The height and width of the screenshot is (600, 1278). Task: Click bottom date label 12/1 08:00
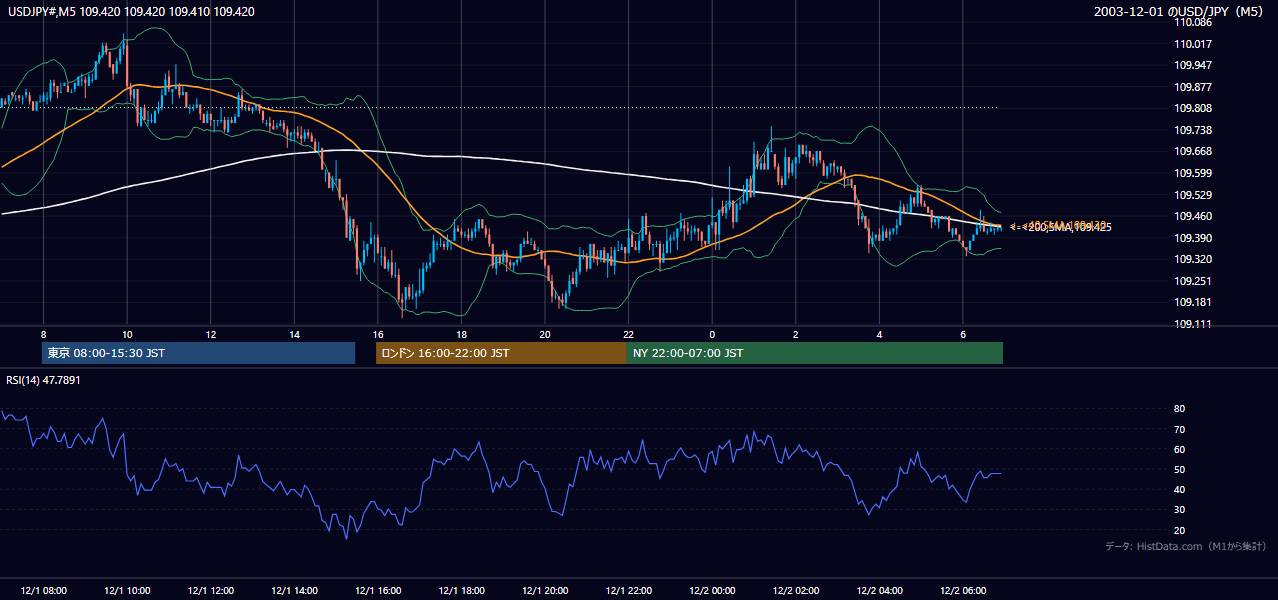click(43, 591)
